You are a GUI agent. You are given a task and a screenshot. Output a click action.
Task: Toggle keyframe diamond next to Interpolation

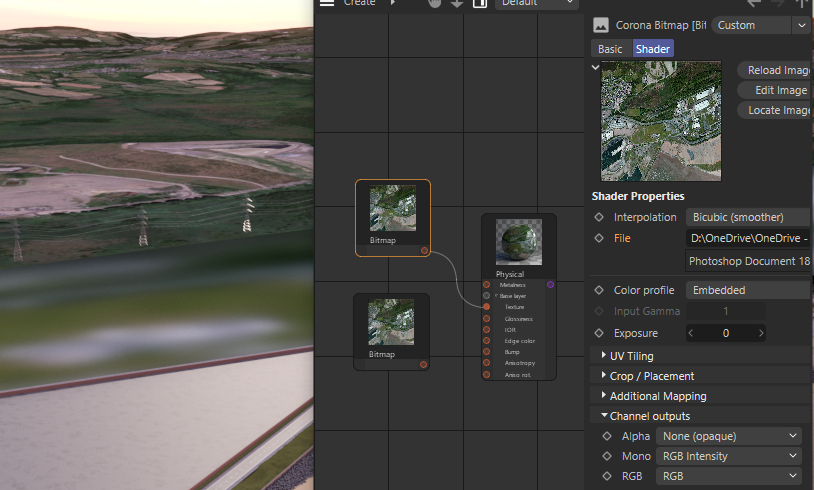coord(599,217)
